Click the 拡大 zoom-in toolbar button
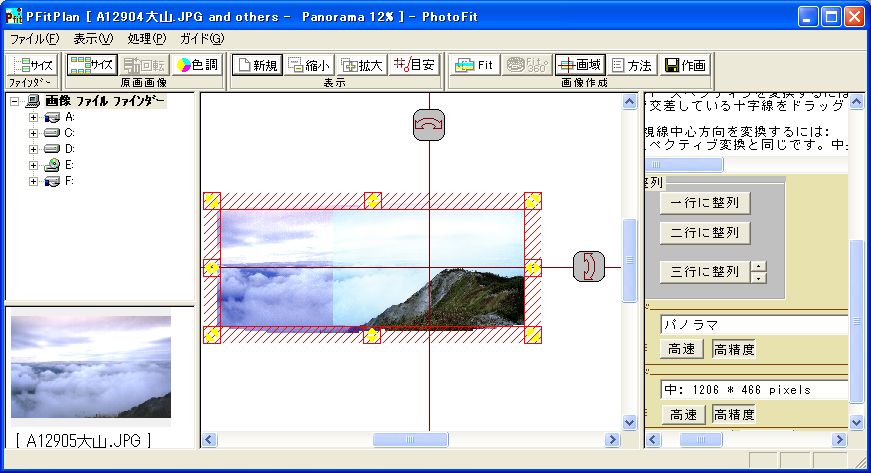The height and width of the screenshot is (473, 871). (x=361, y=65)
